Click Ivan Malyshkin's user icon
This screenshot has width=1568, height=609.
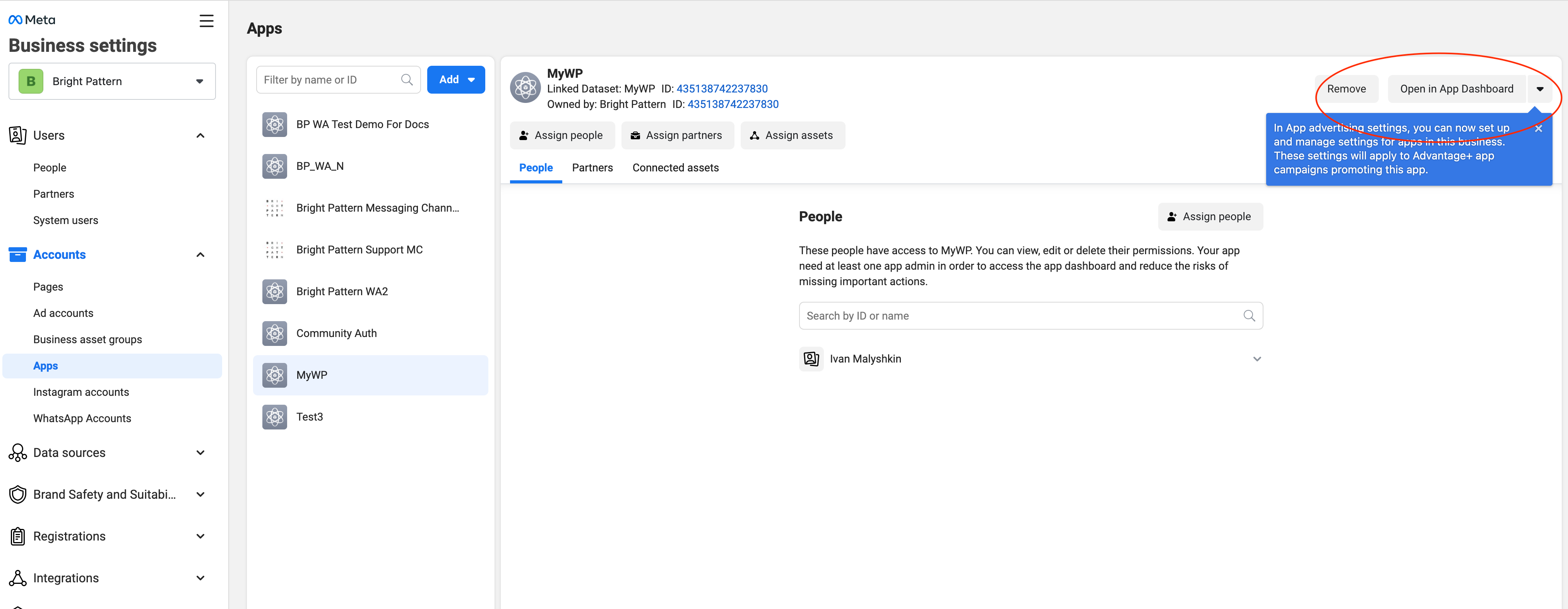811,359
